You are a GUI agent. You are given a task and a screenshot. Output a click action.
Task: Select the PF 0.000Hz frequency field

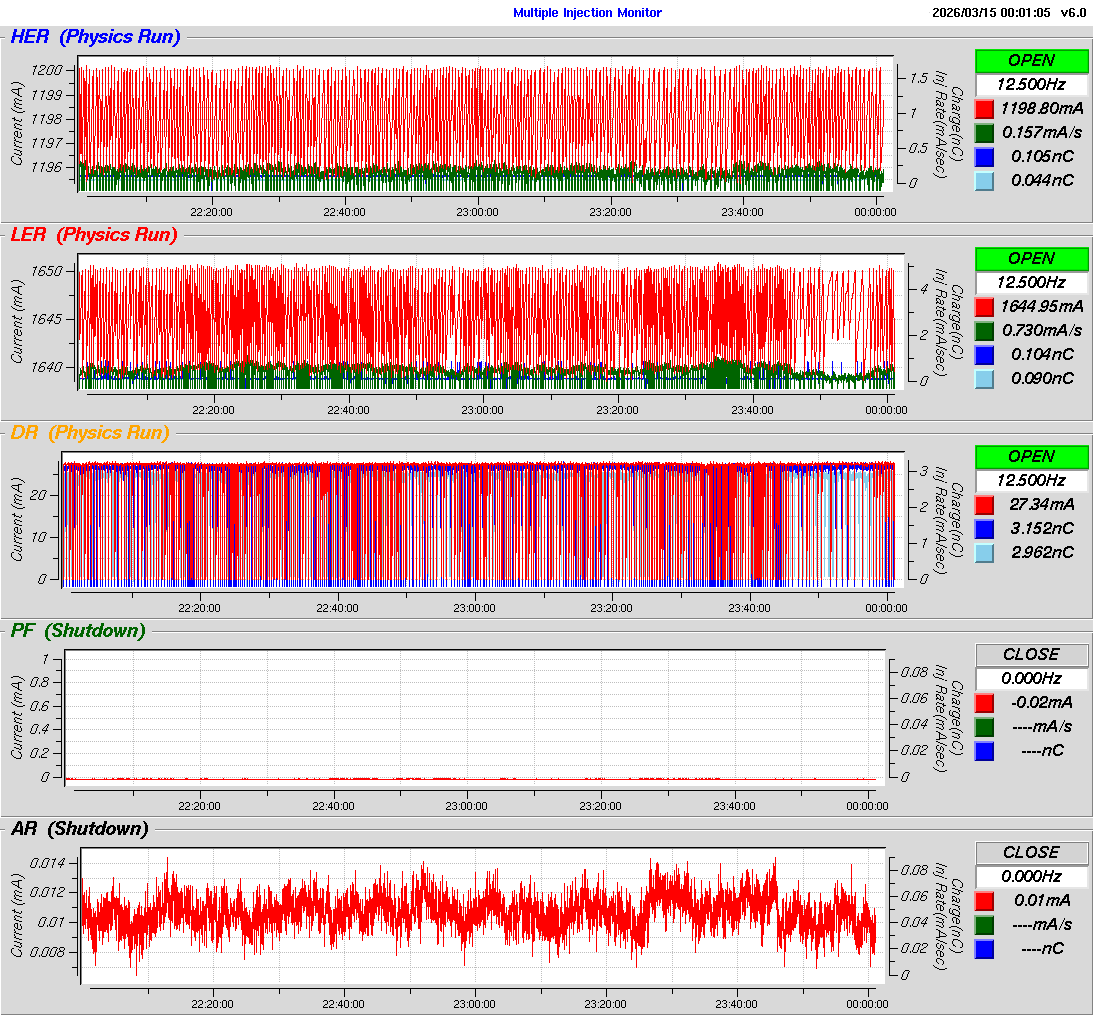point(1031,678)
